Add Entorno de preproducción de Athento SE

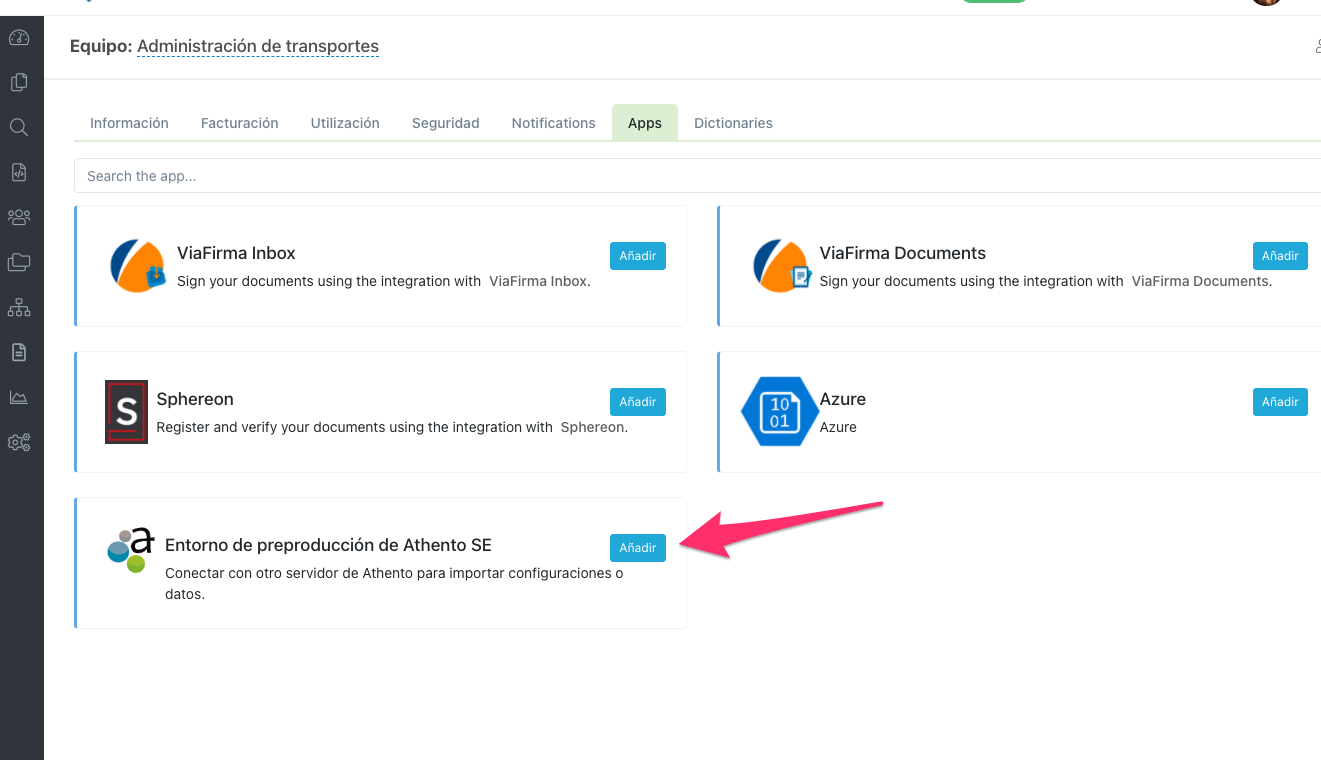[637, 548]
